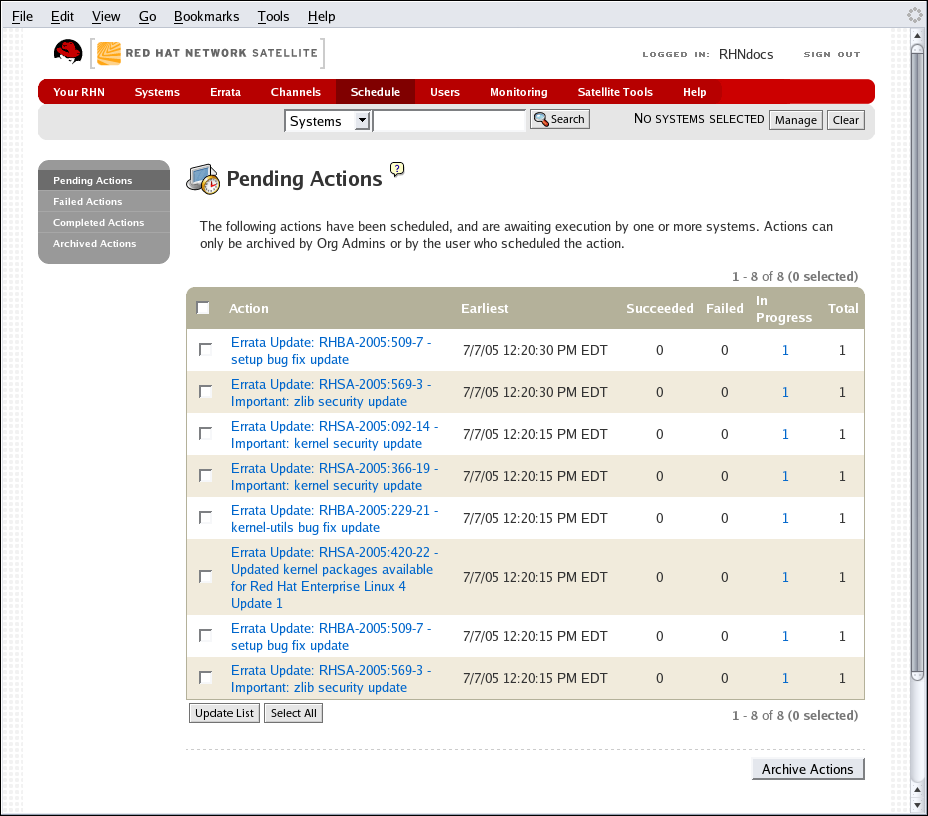
Task: Open In Progress count for RHSA-2005:092-14 row
Action: (785, 434)
